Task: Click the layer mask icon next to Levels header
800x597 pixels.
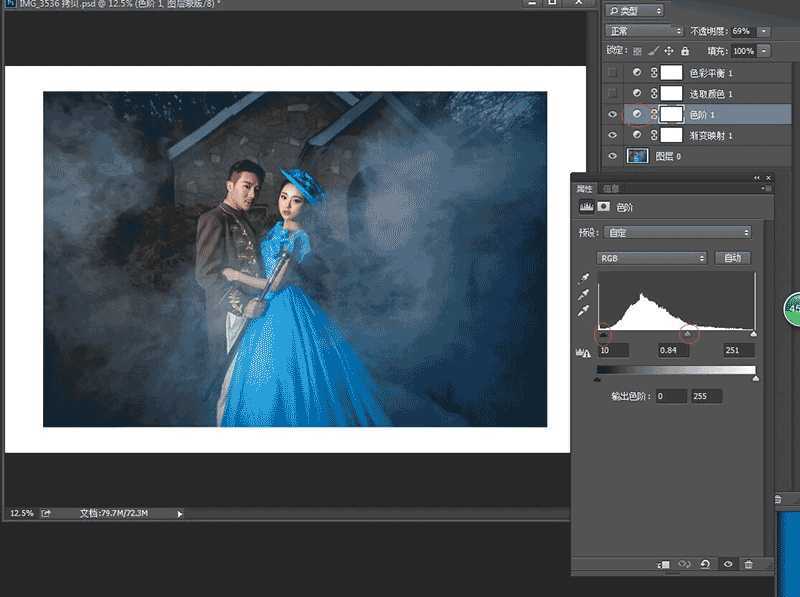Action: click(603, 206)
